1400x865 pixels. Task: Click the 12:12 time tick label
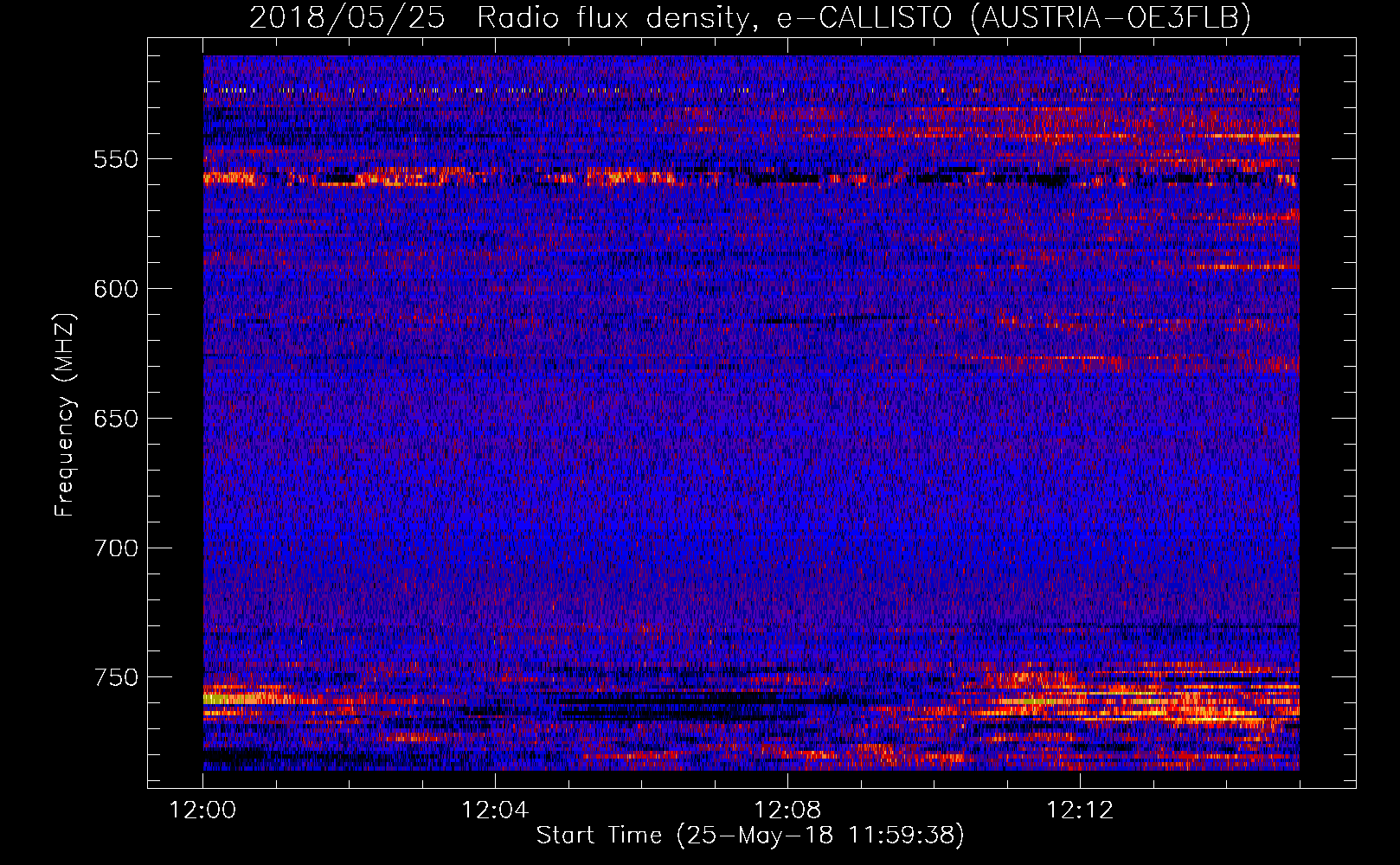pyautogui.click(x=1080, y=811)
